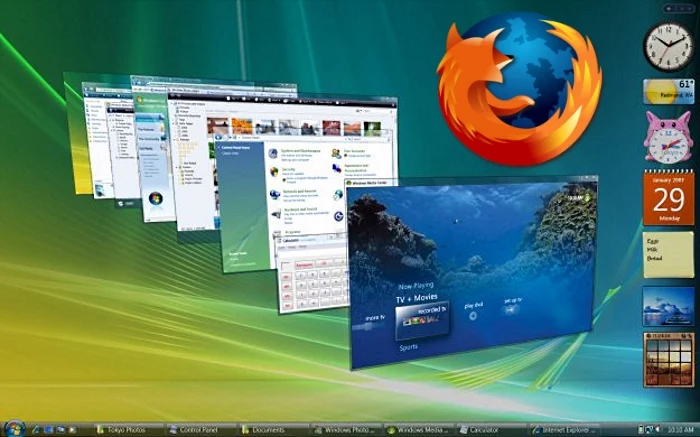
Task: Open Network and Internet in Control Panel
Action: point(299,191)
